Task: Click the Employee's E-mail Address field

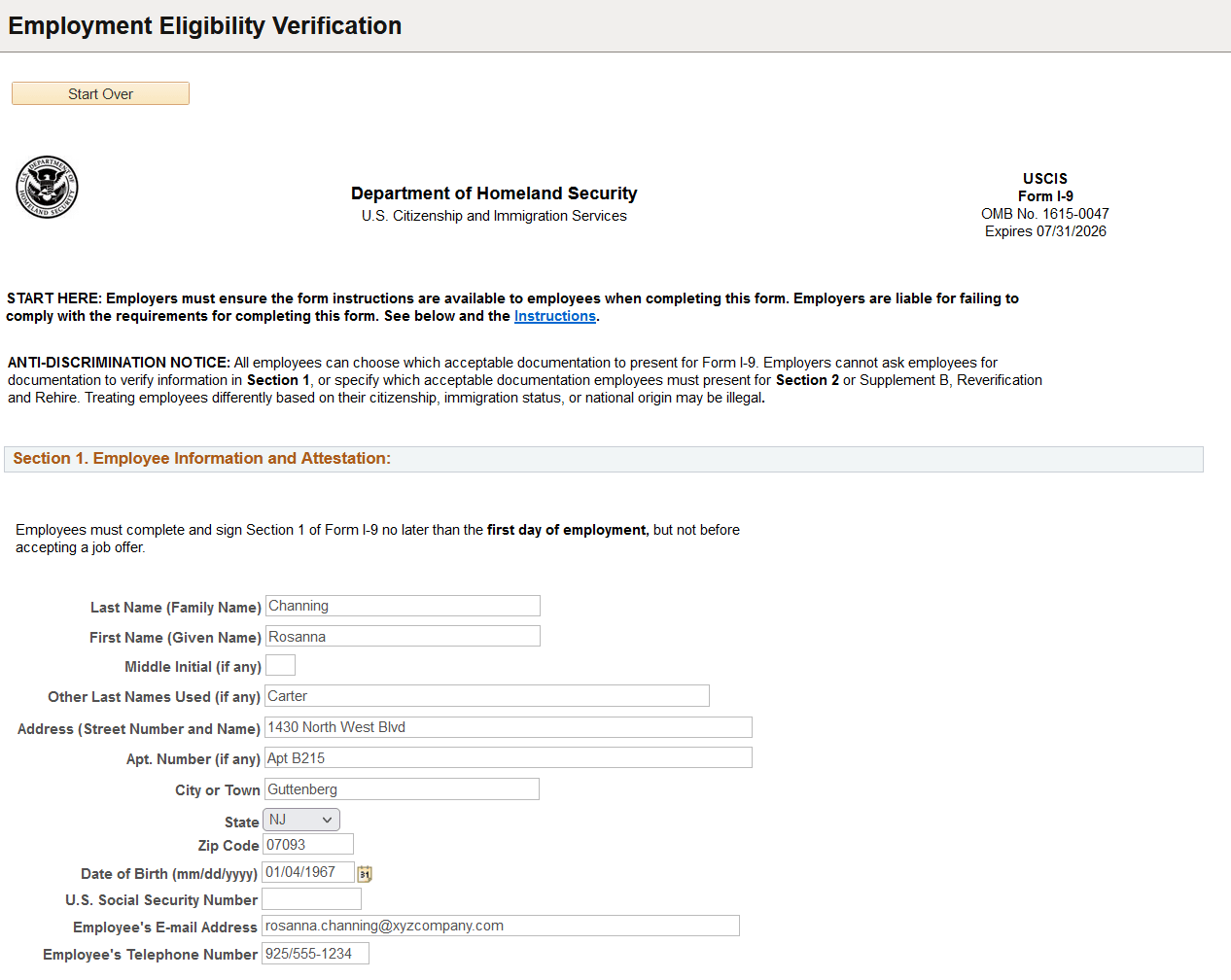Action: pos(501,925)
